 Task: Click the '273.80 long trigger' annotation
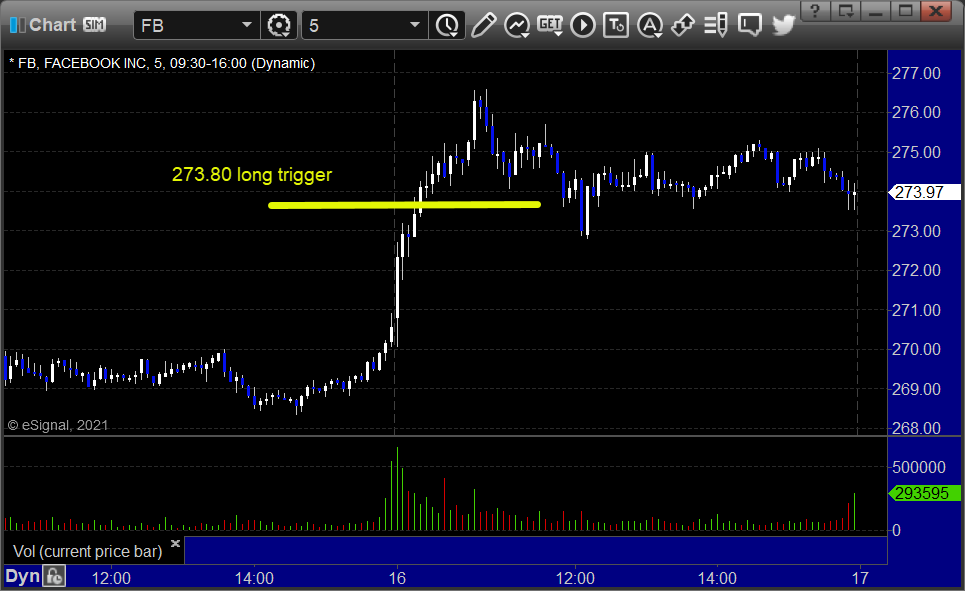coord(252,175)
